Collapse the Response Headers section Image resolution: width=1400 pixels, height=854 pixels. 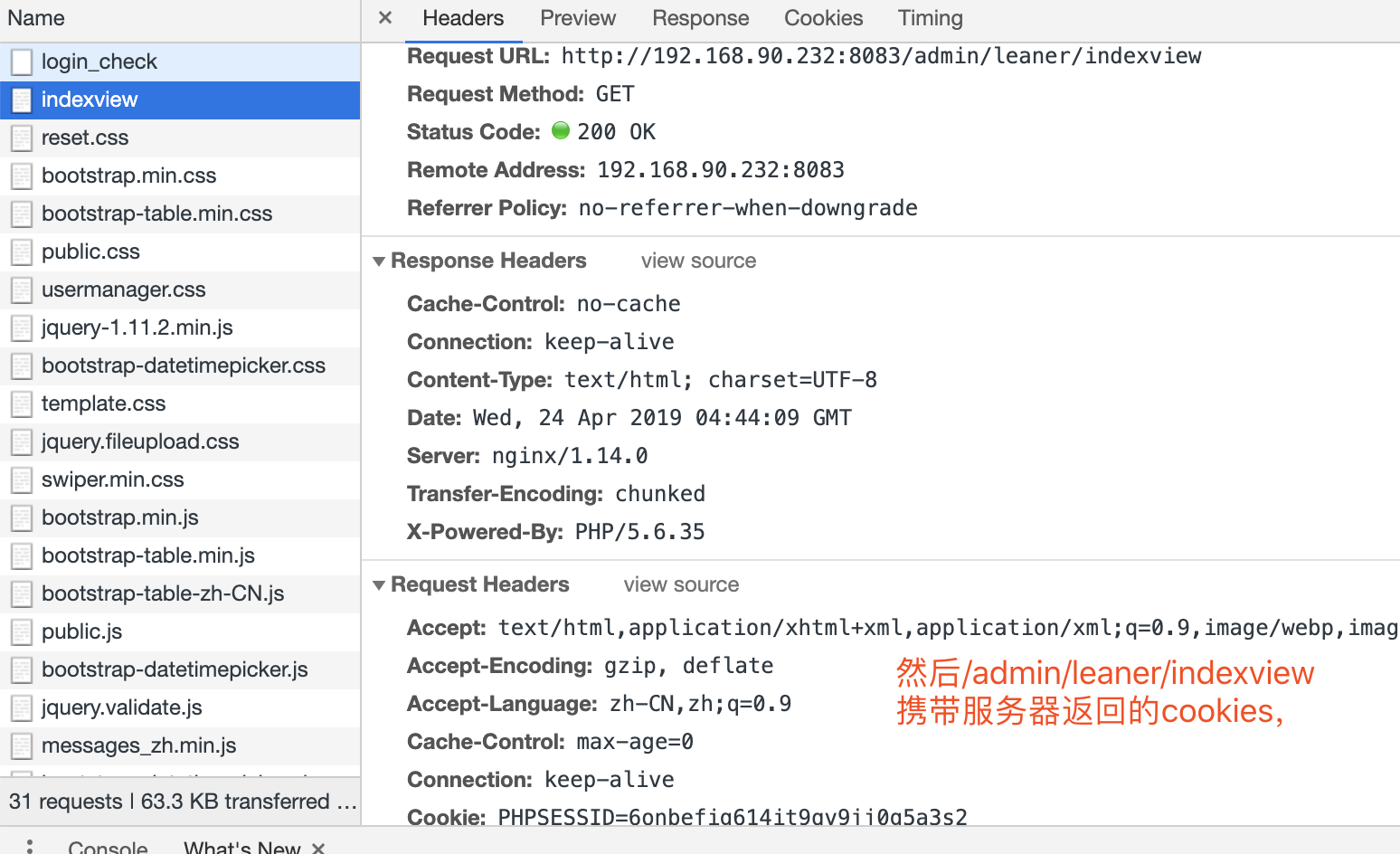[x=379, y=261]
